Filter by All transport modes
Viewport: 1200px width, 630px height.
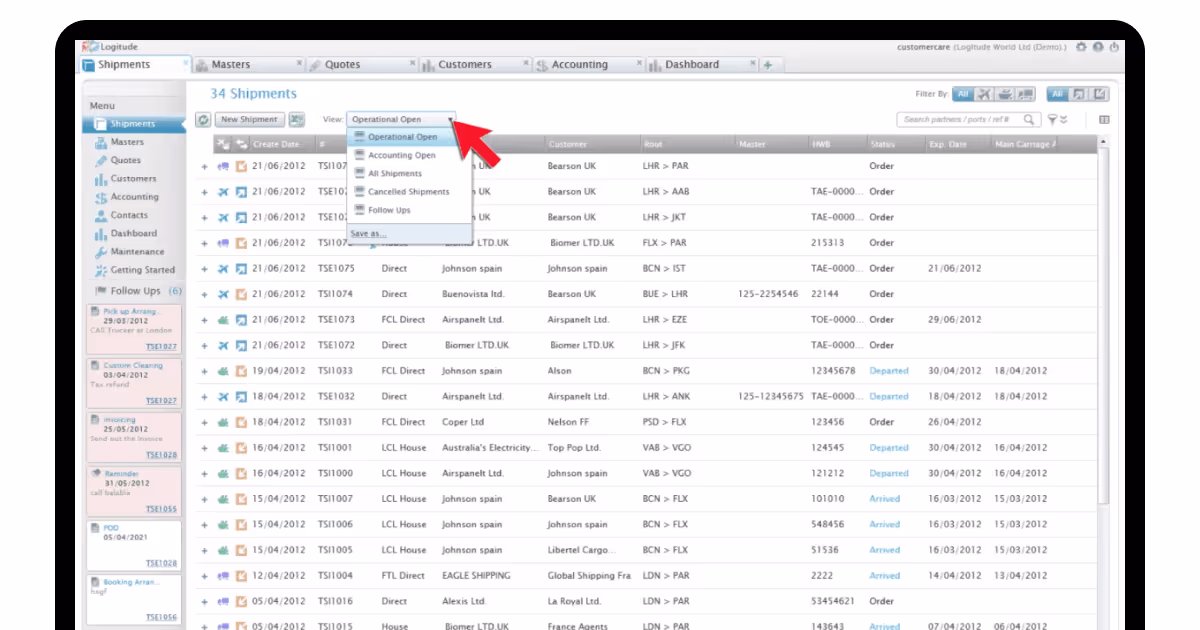[x=962, y=94]
